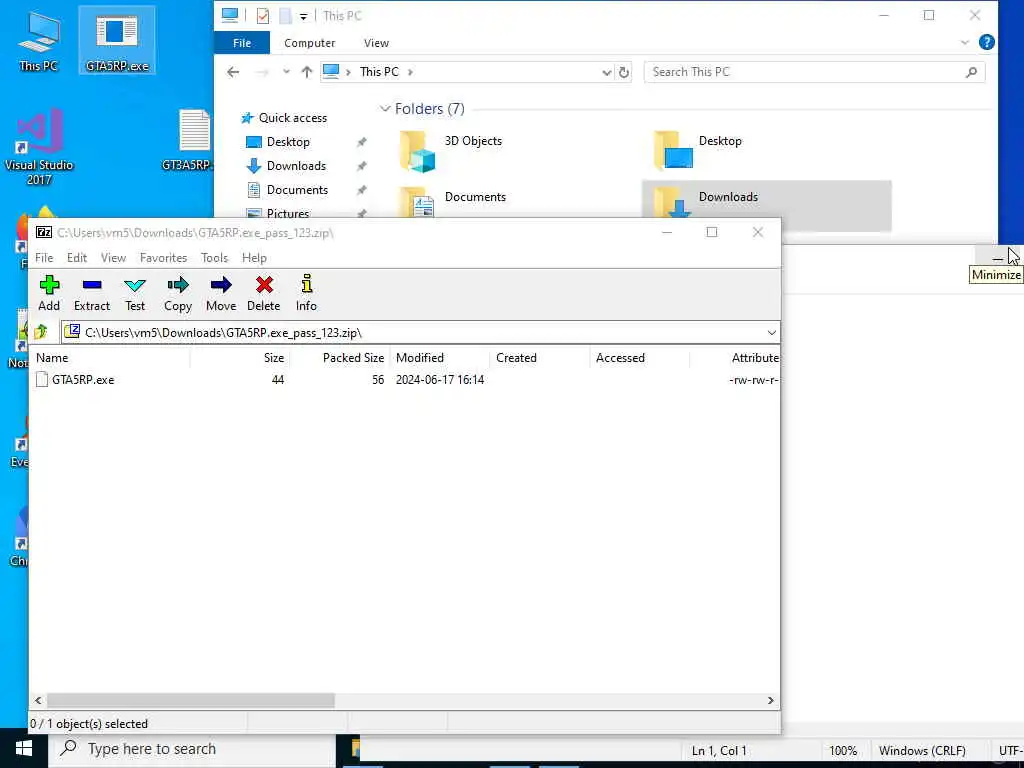This screenshot has width=1024, height=768.
Task: Switch to the Explorer View ribbon tab
Action: click(x=376, y=43)
